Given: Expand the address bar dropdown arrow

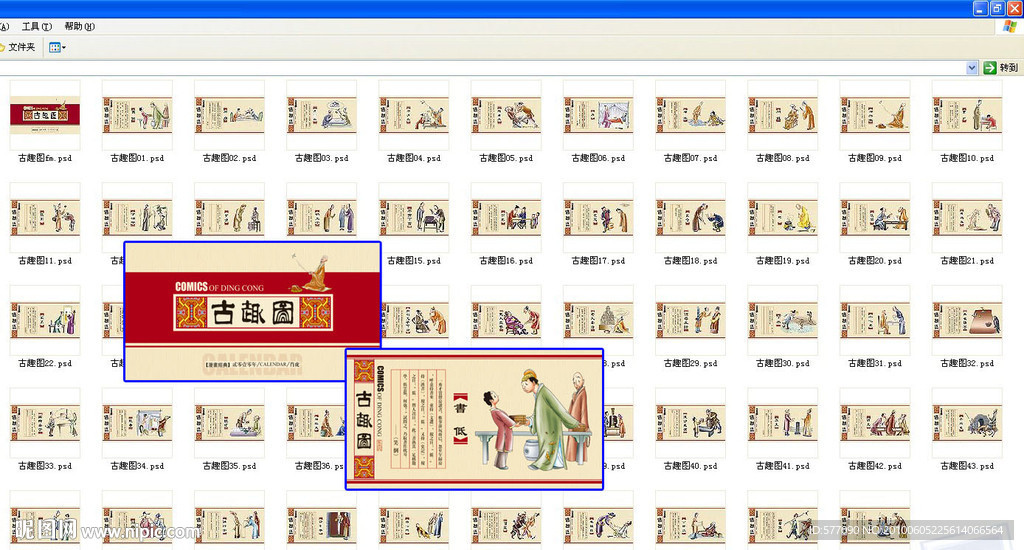Looking at the screenshot, I should point(972,68).
